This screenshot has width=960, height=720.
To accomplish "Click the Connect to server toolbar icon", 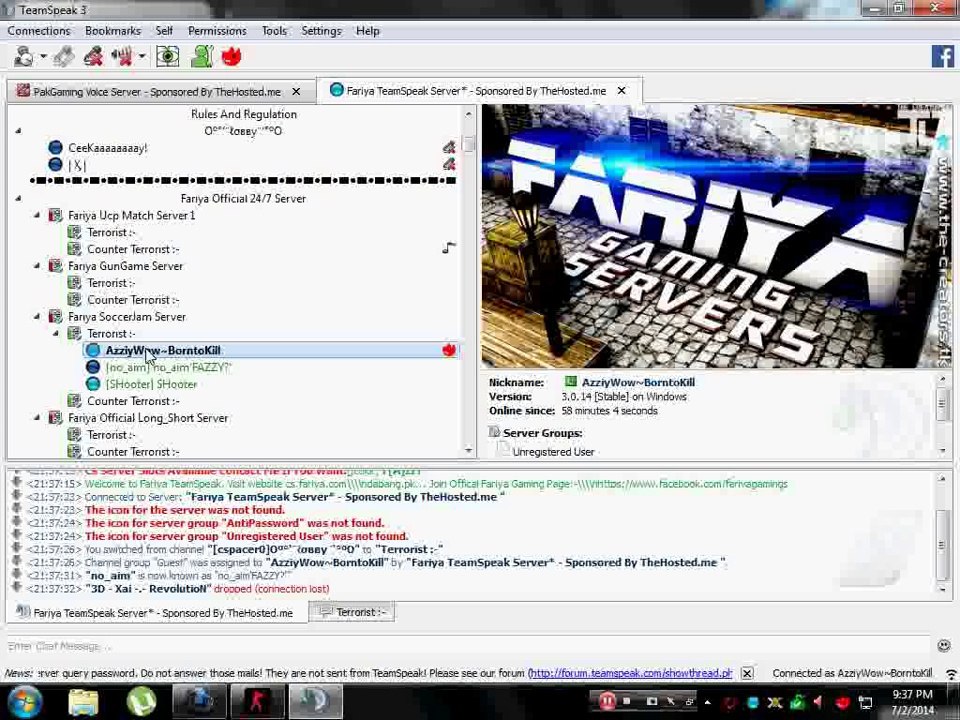I will coord(24,57).
